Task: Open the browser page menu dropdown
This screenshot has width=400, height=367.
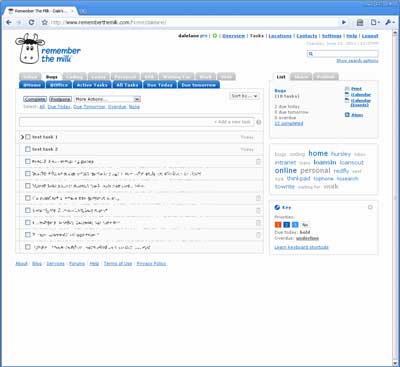Action: [x=375, y=22]
